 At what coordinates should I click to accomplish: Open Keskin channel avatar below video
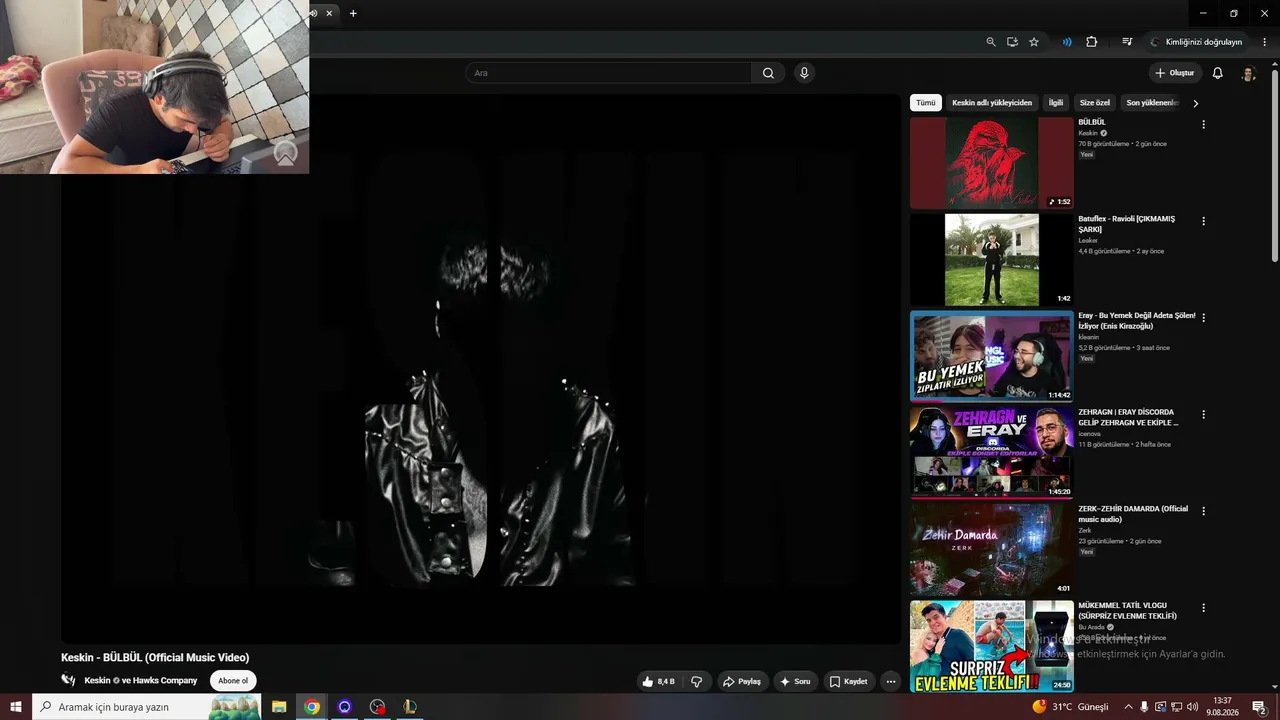tap(69, 681)
